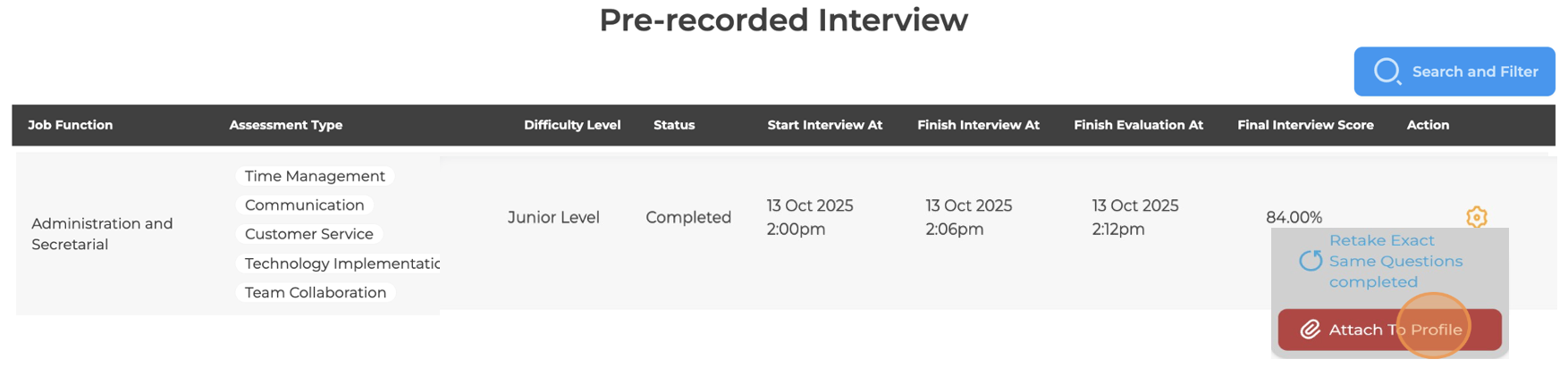Click the magnifier icon in Search and Filter

pyautogui.click(x=1387, y=71)
